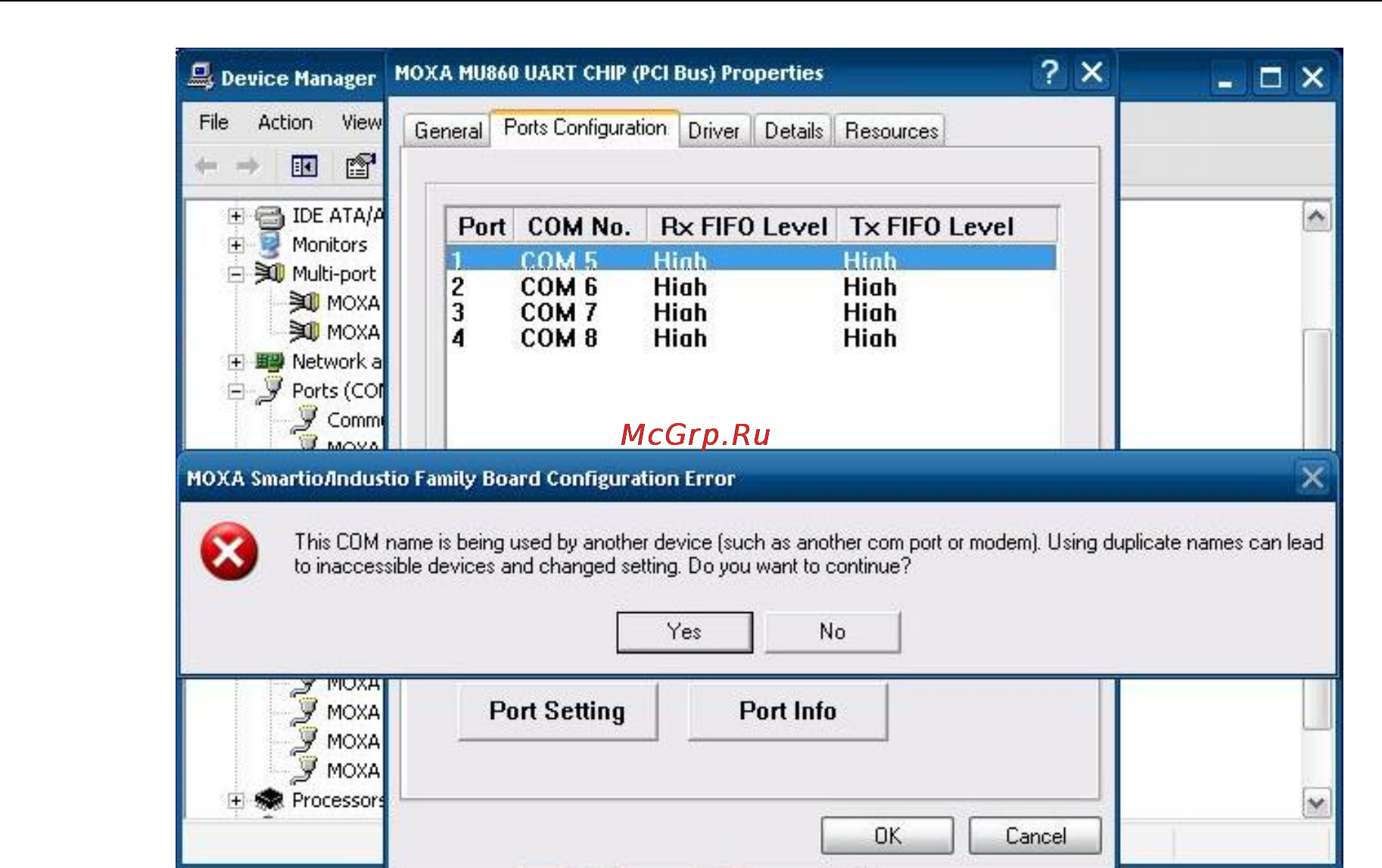Screen dimensions: 1382x868
Task: Open the File menu in Device Manager
Action: coord(214,123)
